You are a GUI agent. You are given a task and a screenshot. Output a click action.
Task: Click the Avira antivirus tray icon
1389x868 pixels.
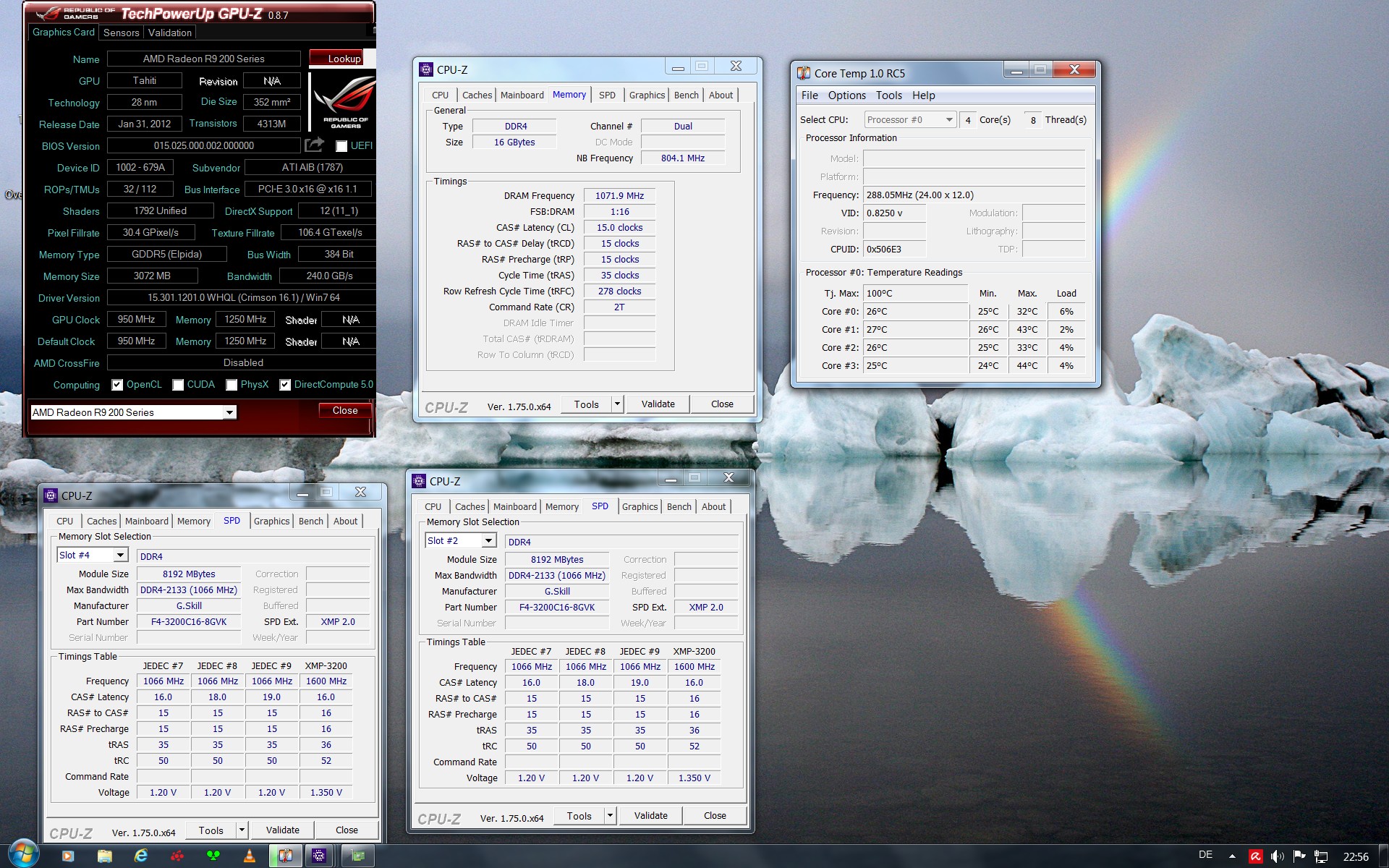point(1255,856)
